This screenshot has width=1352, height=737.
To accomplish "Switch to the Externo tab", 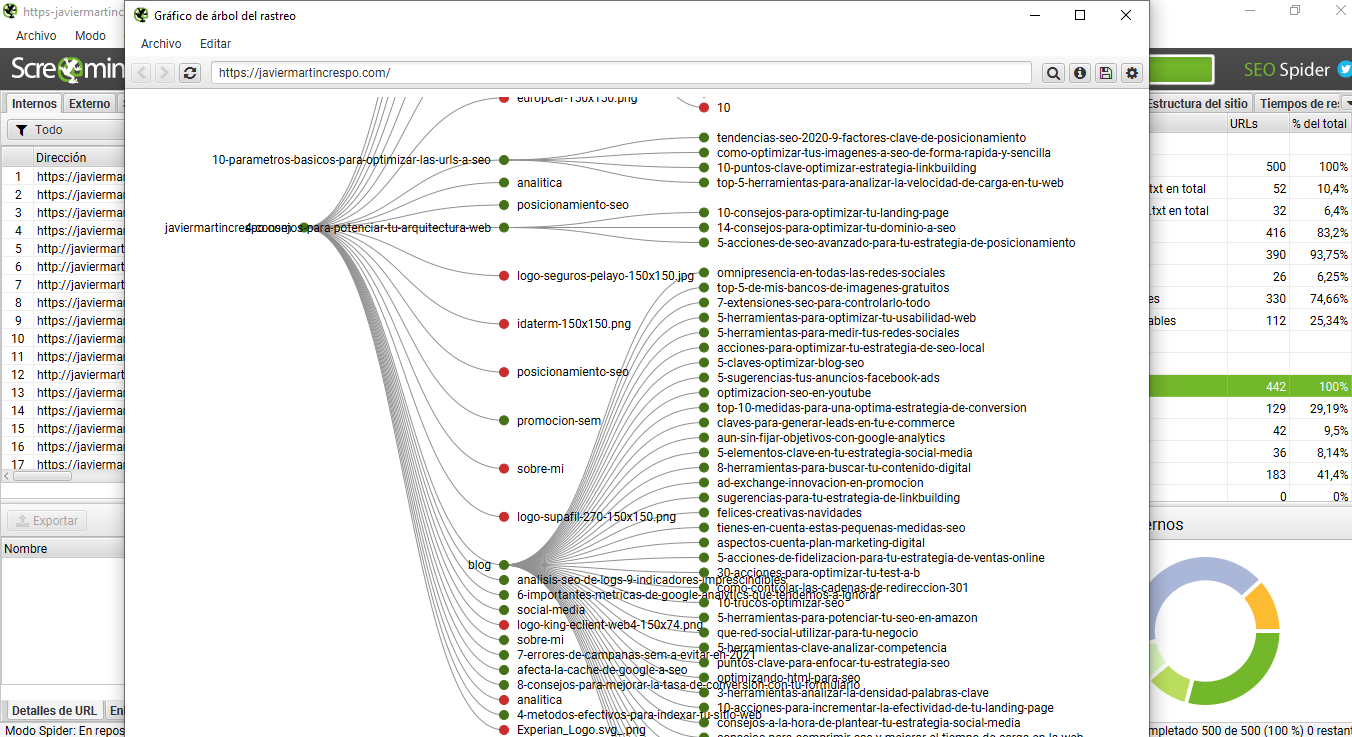I will 89,104.
